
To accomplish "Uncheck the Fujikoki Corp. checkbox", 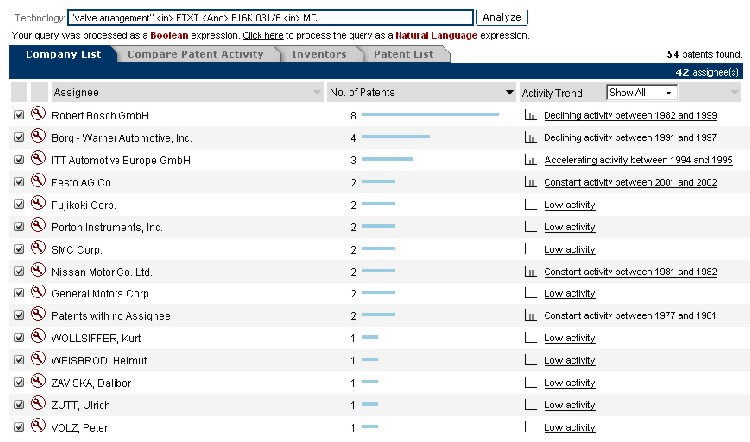I will click(x=19, y=204).
